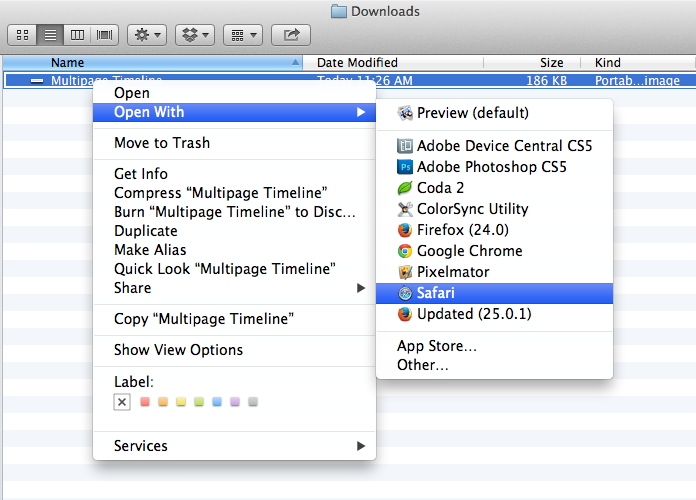The image size is (696, 500).
Task: Choose Compress "Multipage Timeline"
Action: [234, 193]
